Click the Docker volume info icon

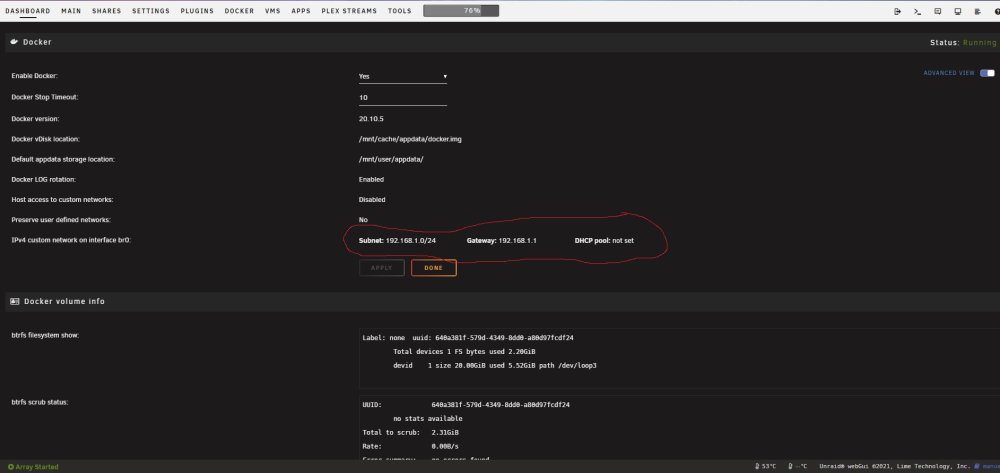pyautogui.click(x=15, y=302)
